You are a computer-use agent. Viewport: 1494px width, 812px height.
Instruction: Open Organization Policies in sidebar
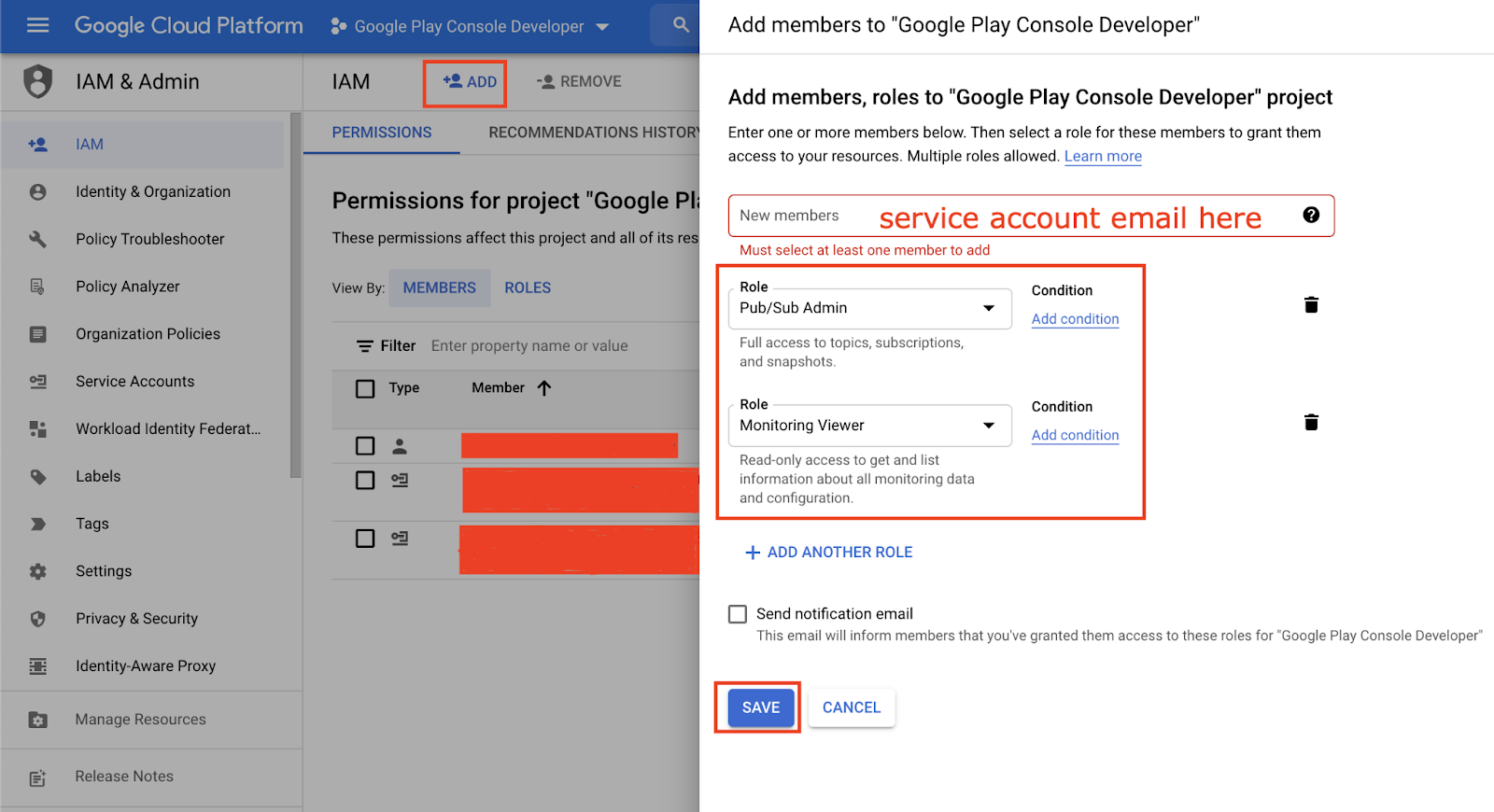(148, 334)
